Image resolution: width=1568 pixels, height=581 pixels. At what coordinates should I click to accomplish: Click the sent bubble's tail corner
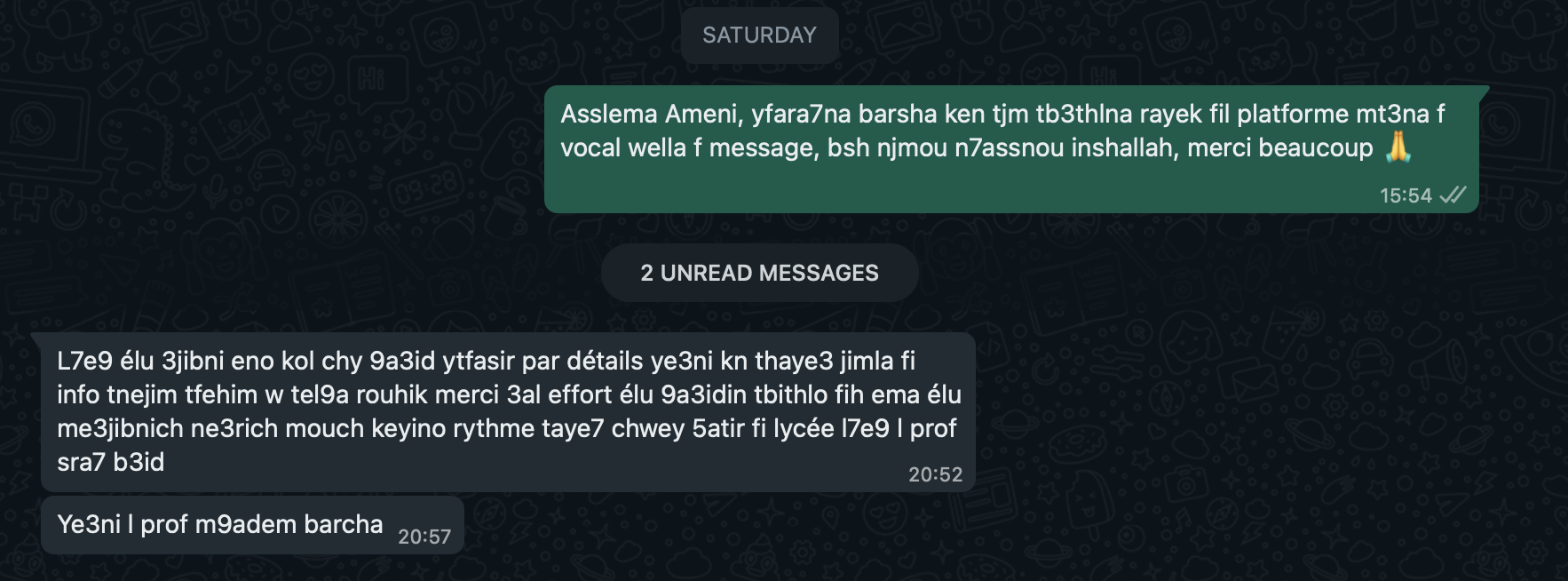tap(1484, 91)
